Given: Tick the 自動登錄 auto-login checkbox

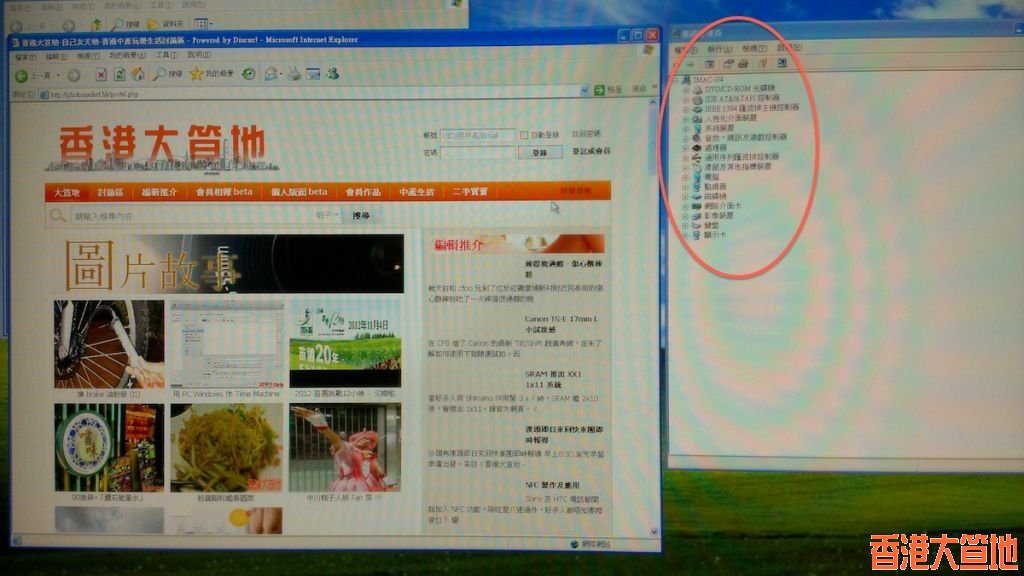Looking at the screenshot, I should [x=526, y=134].
